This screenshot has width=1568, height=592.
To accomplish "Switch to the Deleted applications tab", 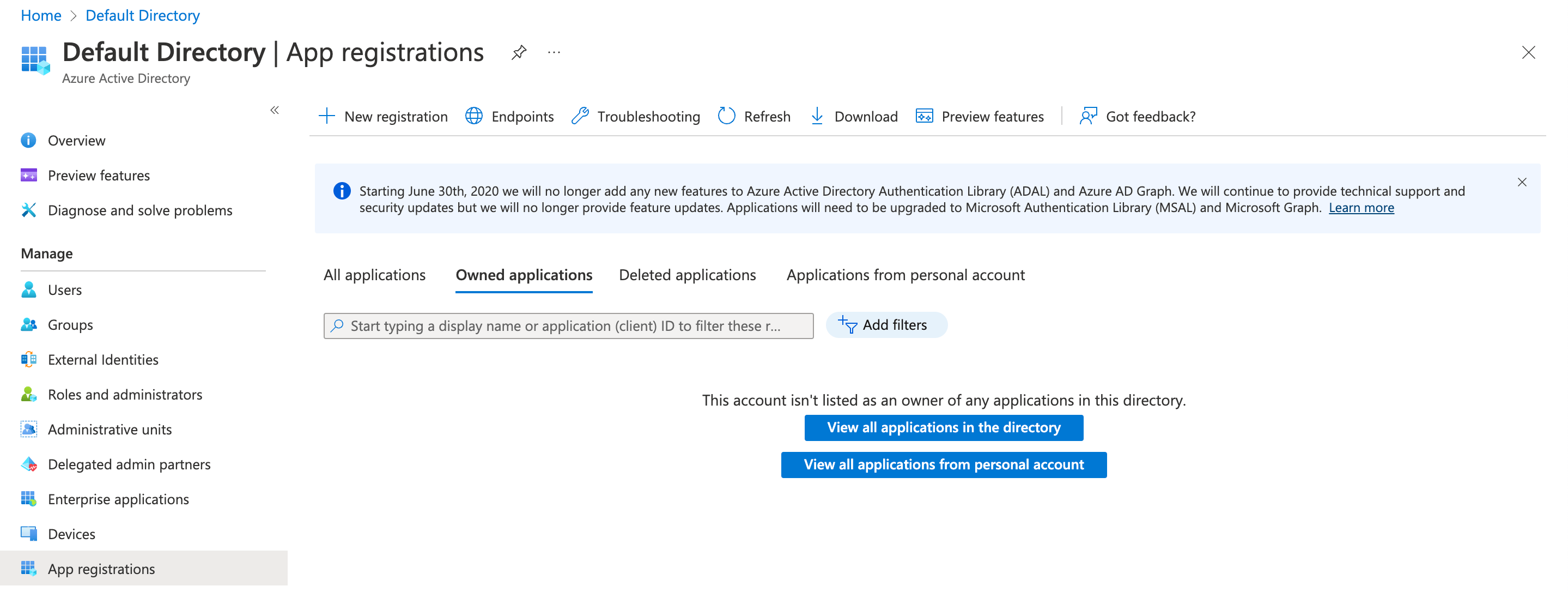I will pyautogui.click(x=686, y=275).
